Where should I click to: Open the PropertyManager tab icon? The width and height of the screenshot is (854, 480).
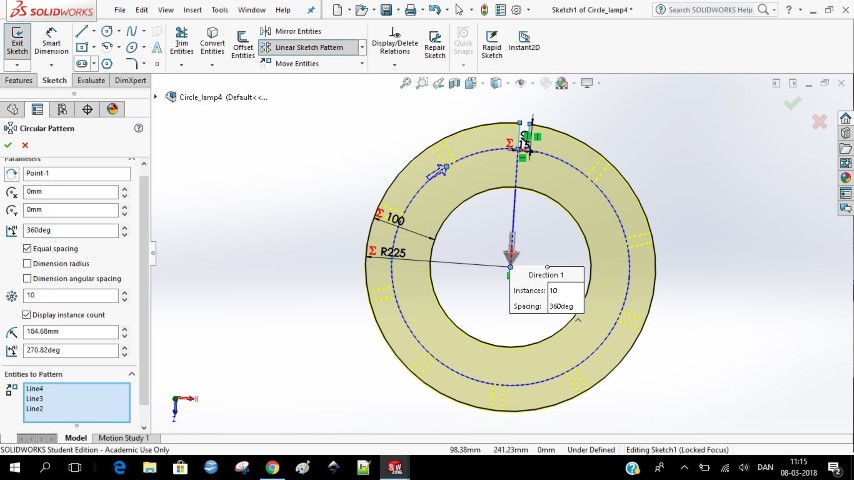click(37, 110)
